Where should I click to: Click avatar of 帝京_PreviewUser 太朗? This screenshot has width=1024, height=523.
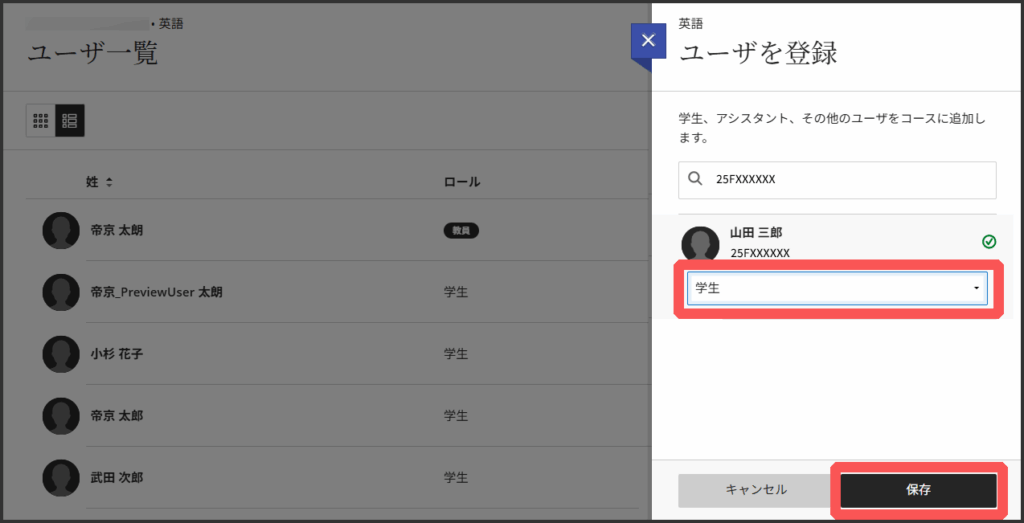pyautogui.click(x=61, y=292)
